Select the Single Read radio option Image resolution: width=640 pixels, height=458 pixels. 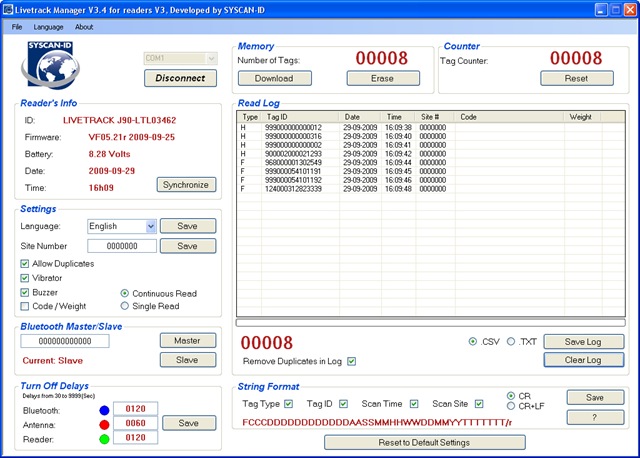(x=124, y=306)
